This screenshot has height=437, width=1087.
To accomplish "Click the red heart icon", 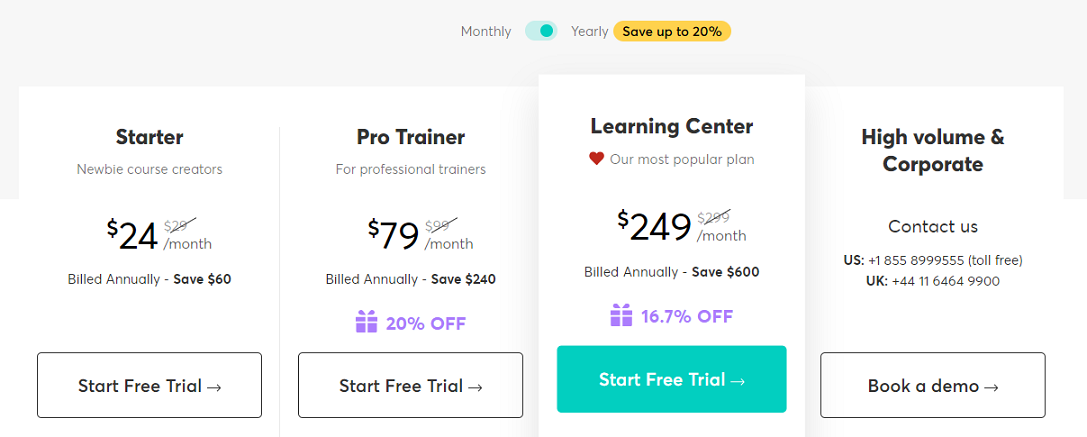I will (x=596, y=160).
